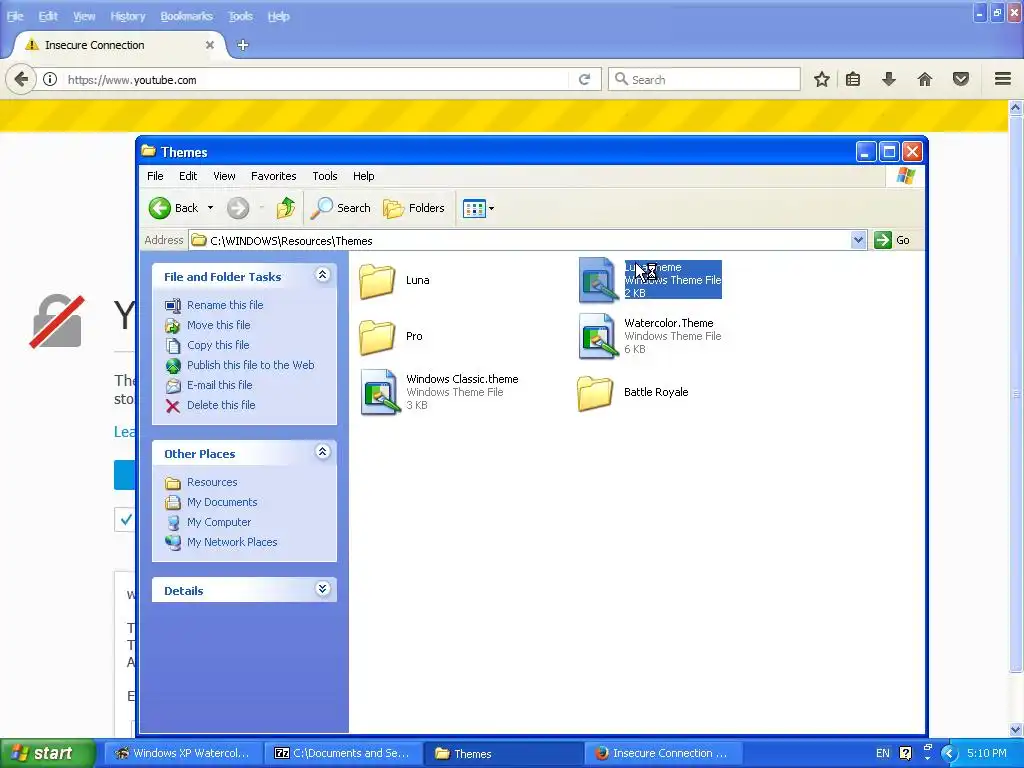The width and height of the screenshot is (1024, 768).
Task: Go up one folder level icon
Action: (x=285, y=208)
